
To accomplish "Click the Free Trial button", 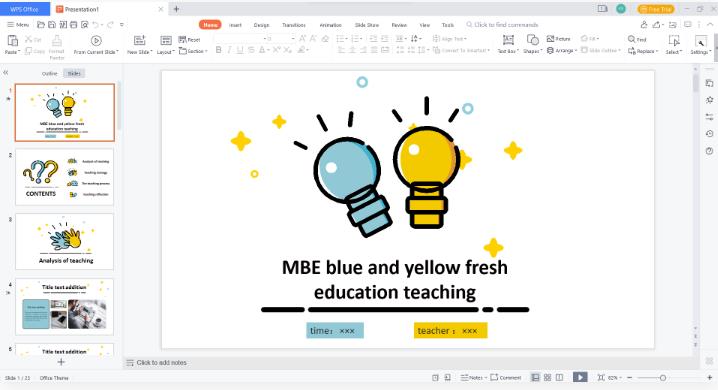I will coord(656,9).
